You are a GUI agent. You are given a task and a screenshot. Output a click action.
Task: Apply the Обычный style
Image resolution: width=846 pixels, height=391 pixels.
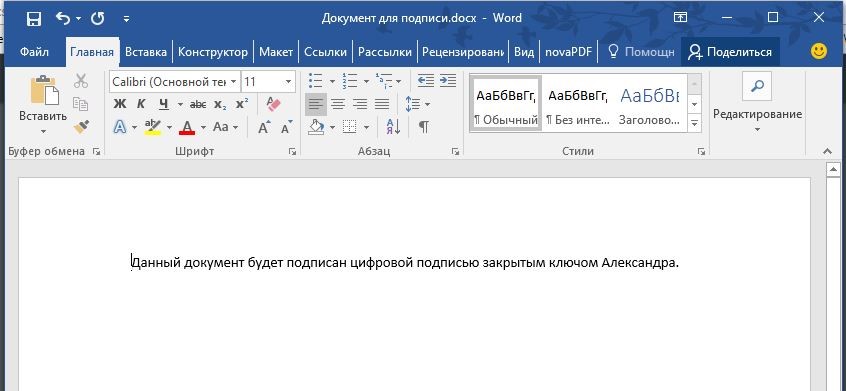click(x=506, y=102)
